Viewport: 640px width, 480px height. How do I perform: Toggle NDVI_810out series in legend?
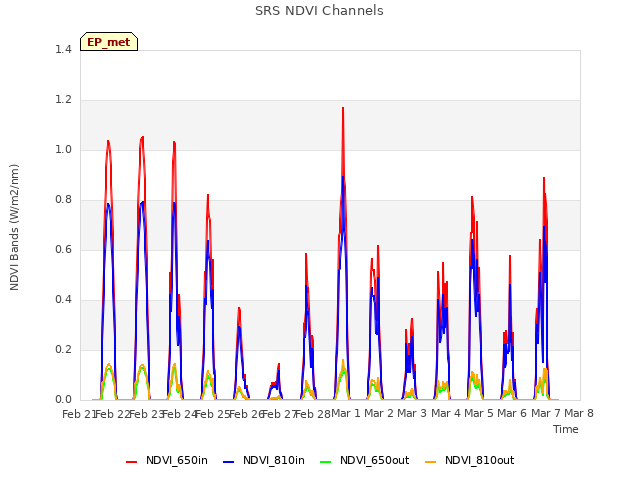[469, 461]
